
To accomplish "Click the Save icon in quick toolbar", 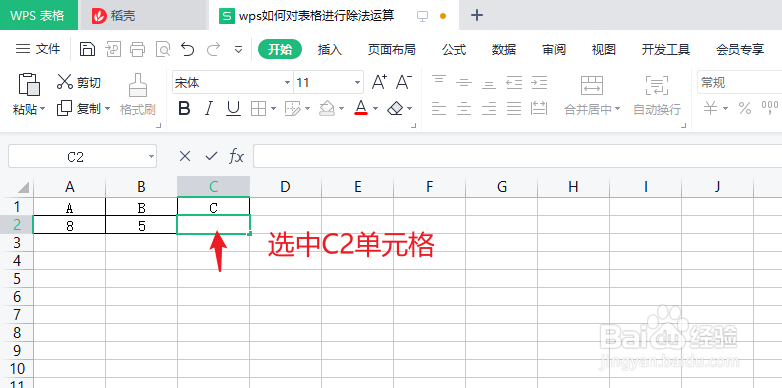I will 88,49.
